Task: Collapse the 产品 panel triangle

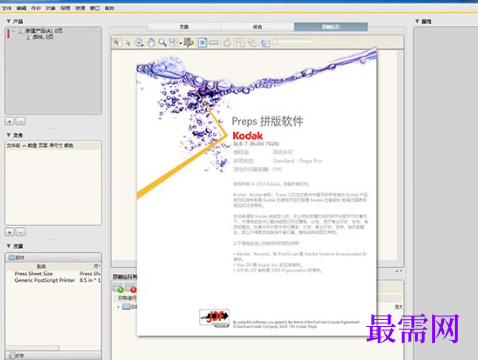Action: (8, 21)
